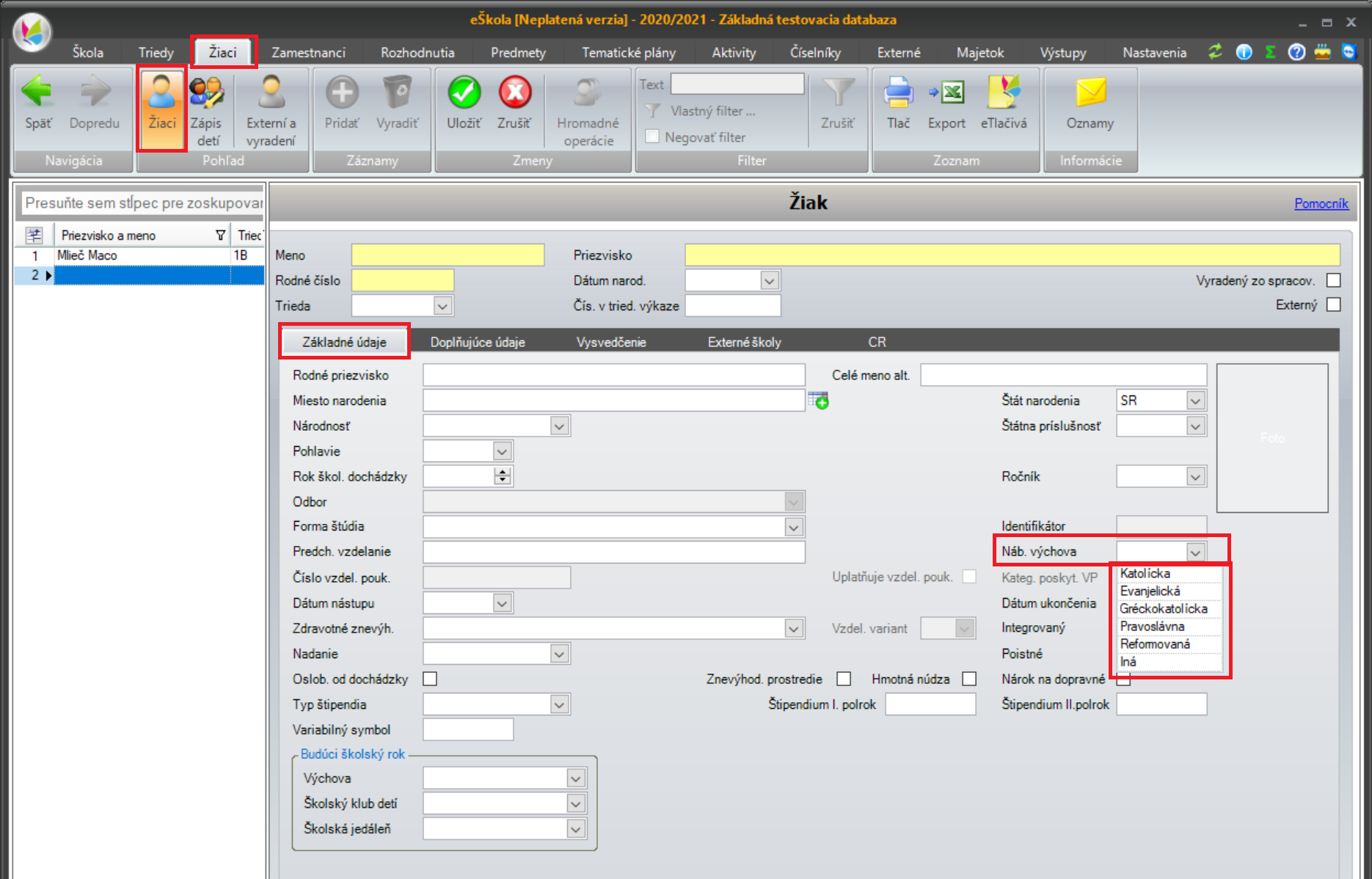1372x879 pixels.
Task: Switch to Vysvedčenie tab
Action: [x=611, y=342]
